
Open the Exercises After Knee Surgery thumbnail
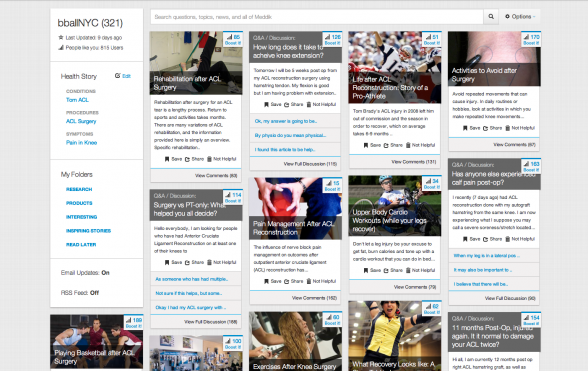[296, 341]
